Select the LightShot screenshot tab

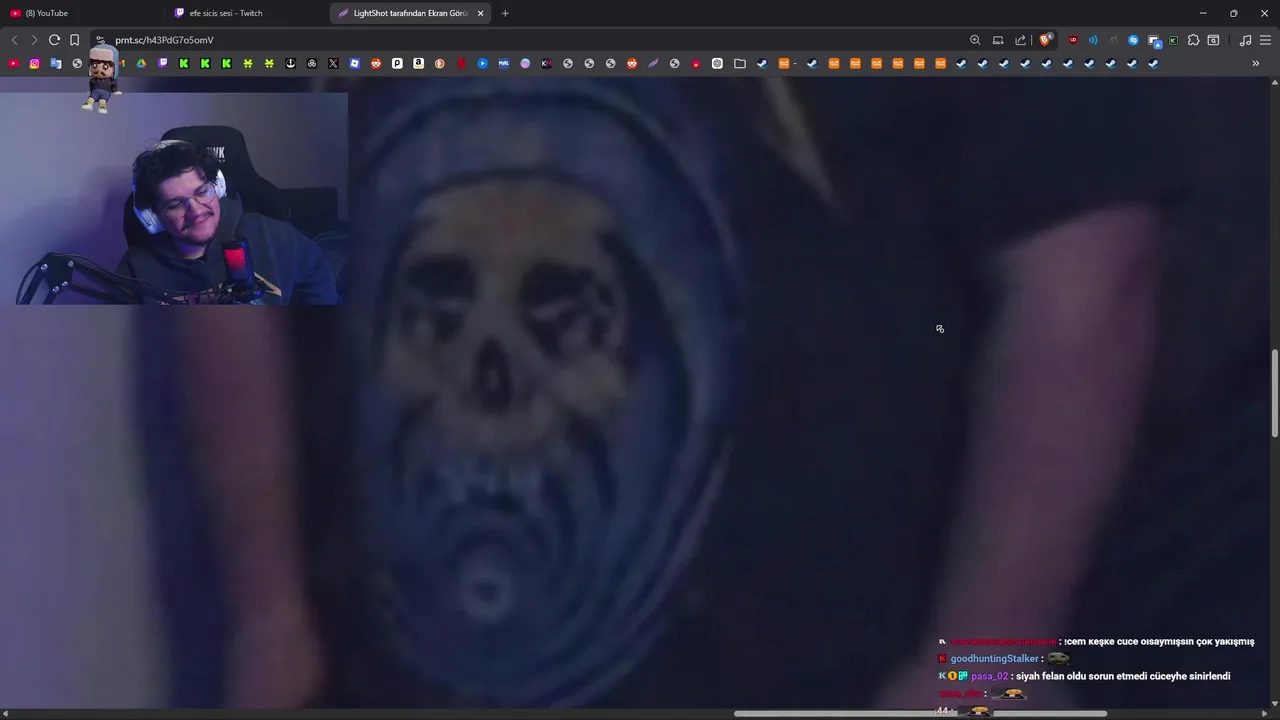click(410, 13)
